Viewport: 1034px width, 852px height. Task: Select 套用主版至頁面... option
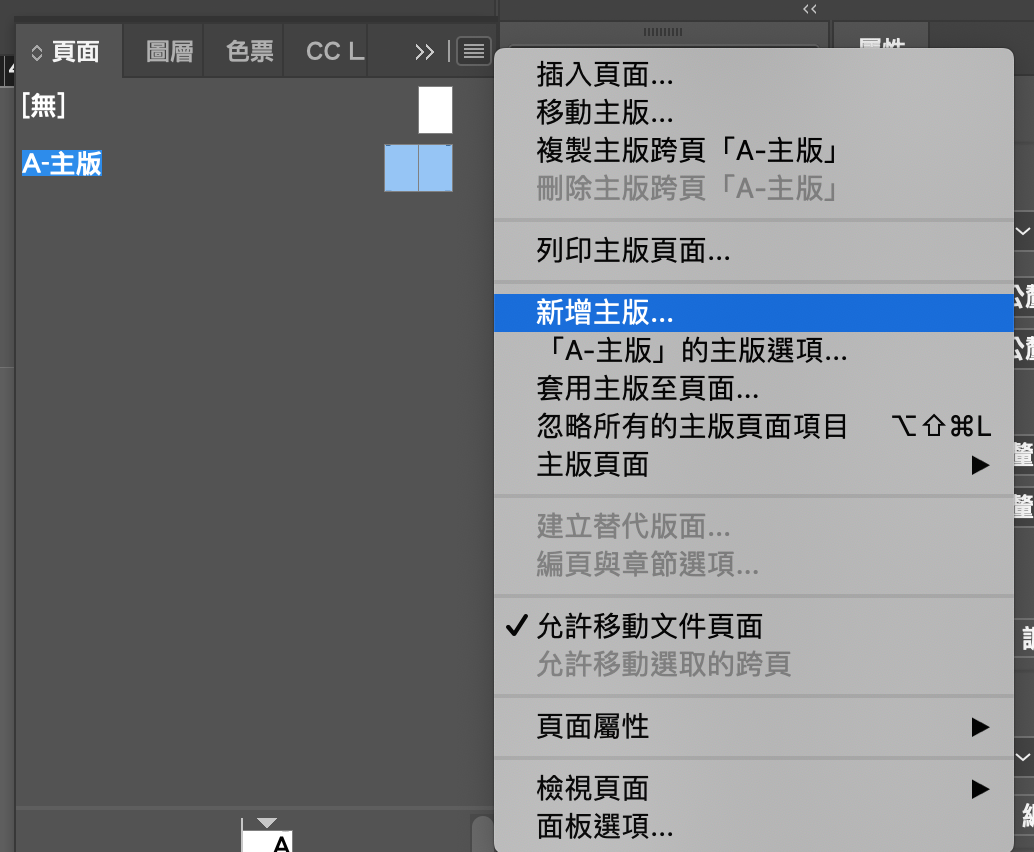click(647, 389)
